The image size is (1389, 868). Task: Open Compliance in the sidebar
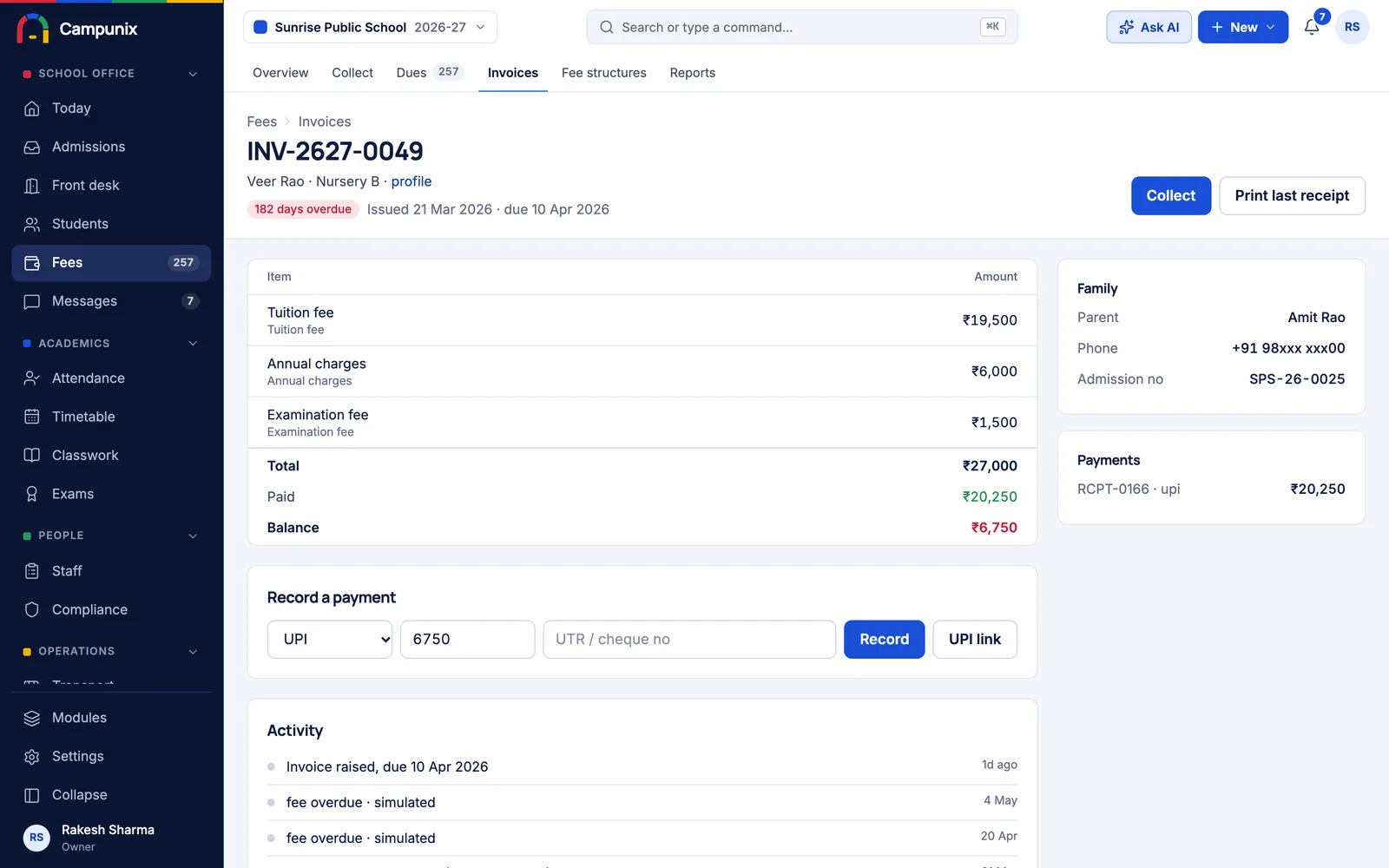click(x=111, y=610)
